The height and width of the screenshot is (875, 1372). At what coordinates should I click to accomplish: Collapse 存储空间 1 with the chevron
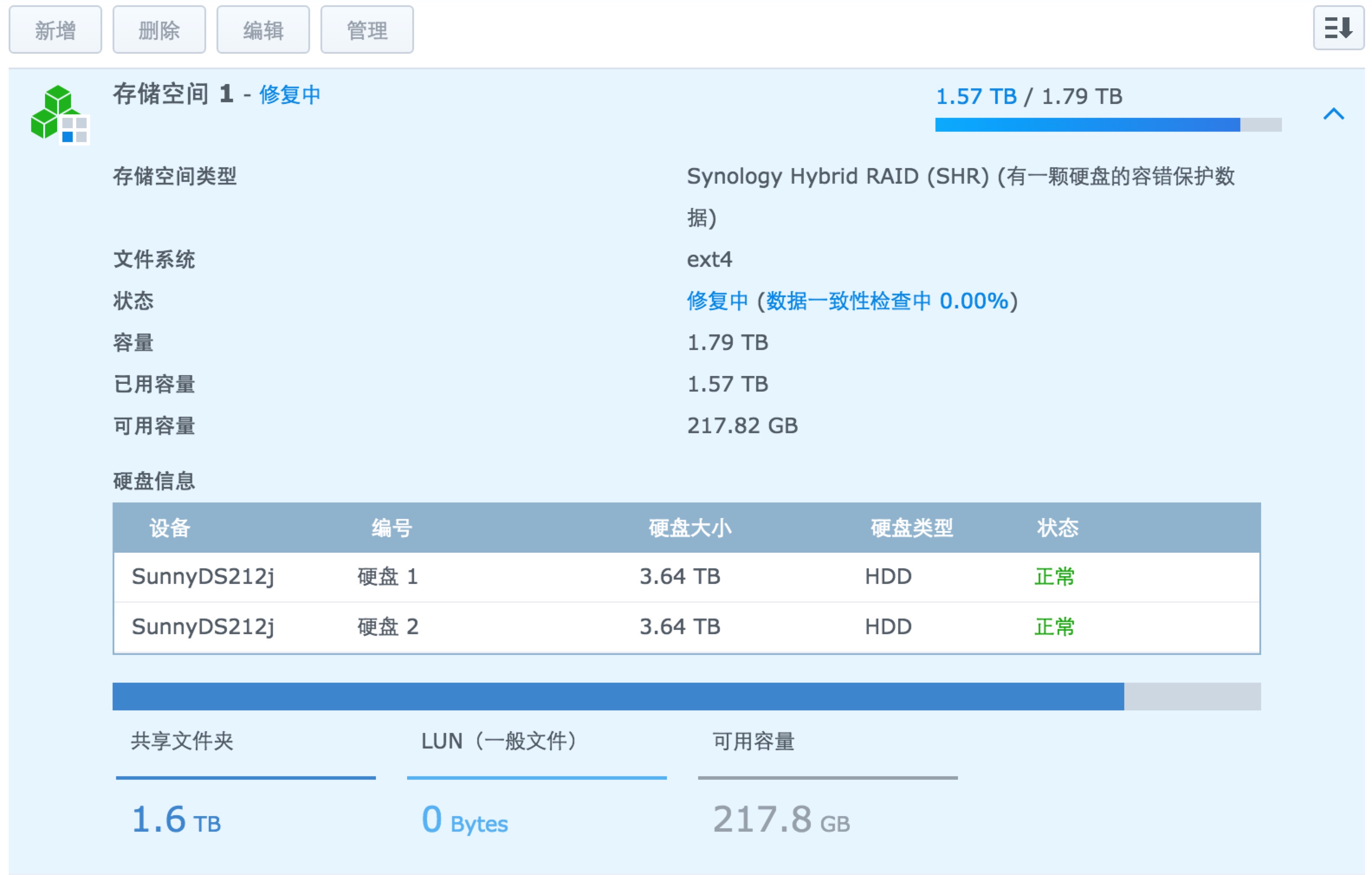pos(1333,114)
